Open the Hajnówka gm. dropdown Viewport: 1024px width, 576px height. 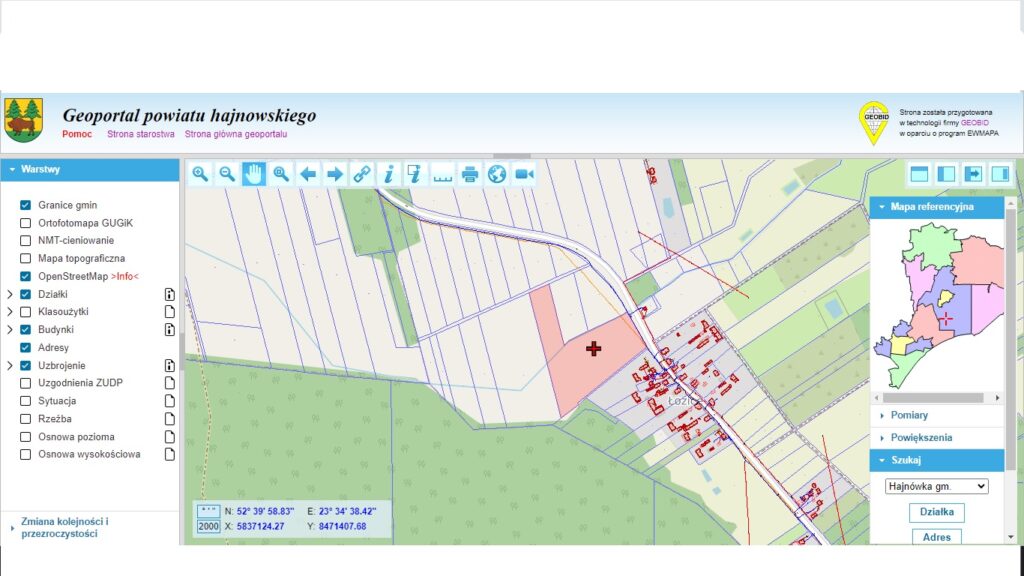[936, 486]
